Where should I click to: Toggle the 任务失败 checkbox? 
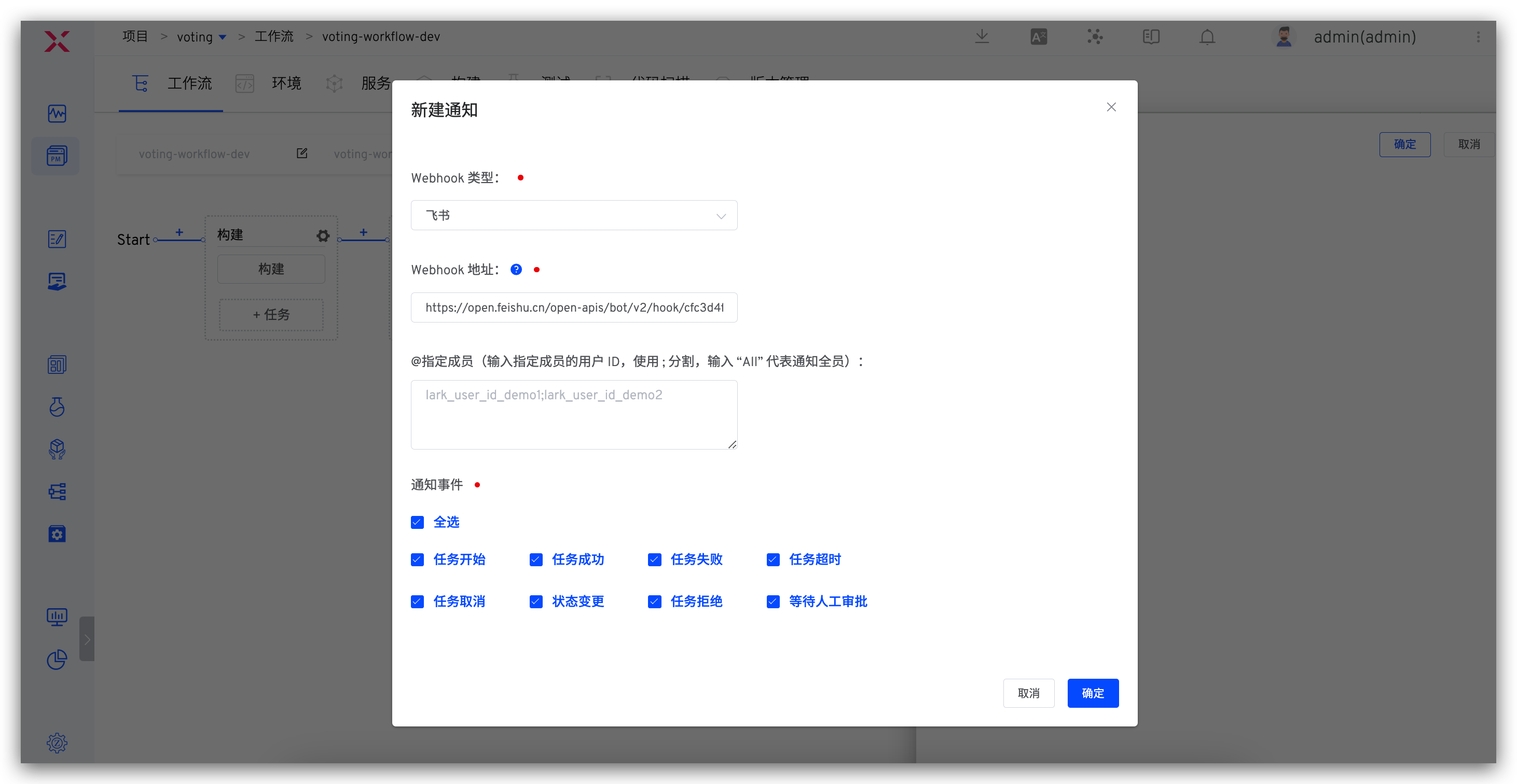(654, 559)
